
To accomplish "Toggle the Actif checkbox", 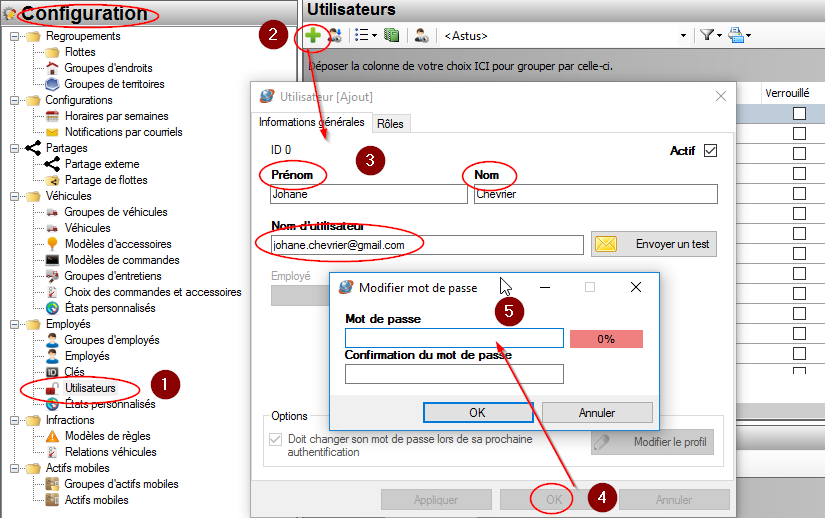I will pyautogui.click(x=711, y=151).
